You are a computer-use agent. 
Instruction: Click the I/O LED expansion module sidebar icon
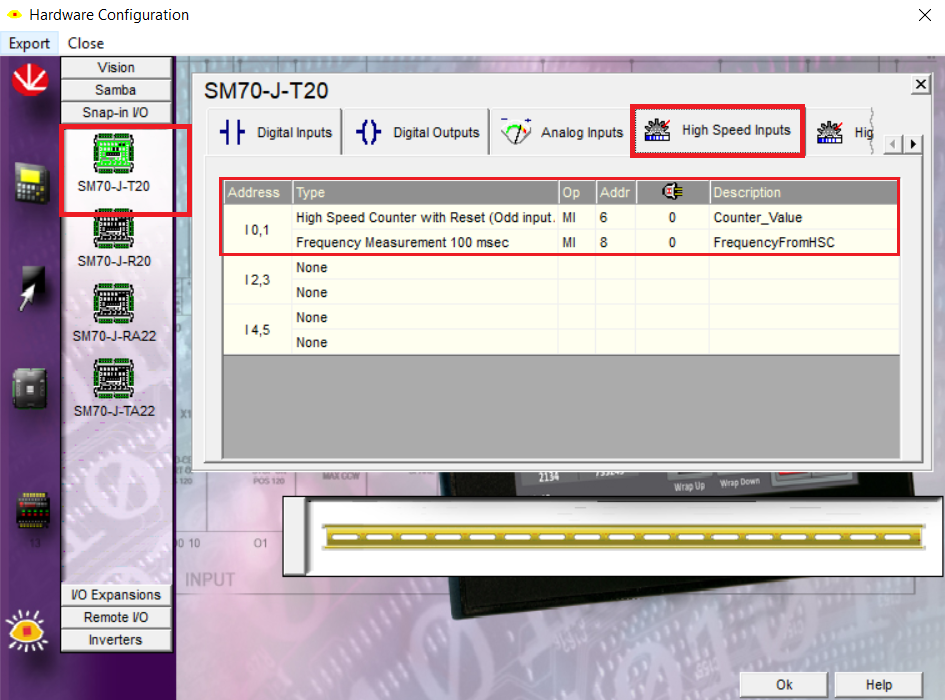pos(33,510)
